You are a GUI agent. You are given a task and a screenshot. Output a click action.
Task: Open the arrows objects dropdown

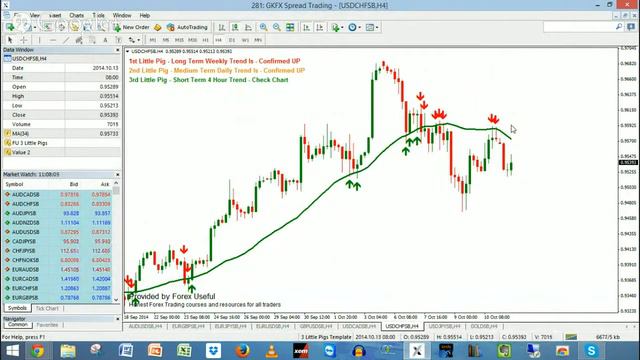(x=134, y=40)
